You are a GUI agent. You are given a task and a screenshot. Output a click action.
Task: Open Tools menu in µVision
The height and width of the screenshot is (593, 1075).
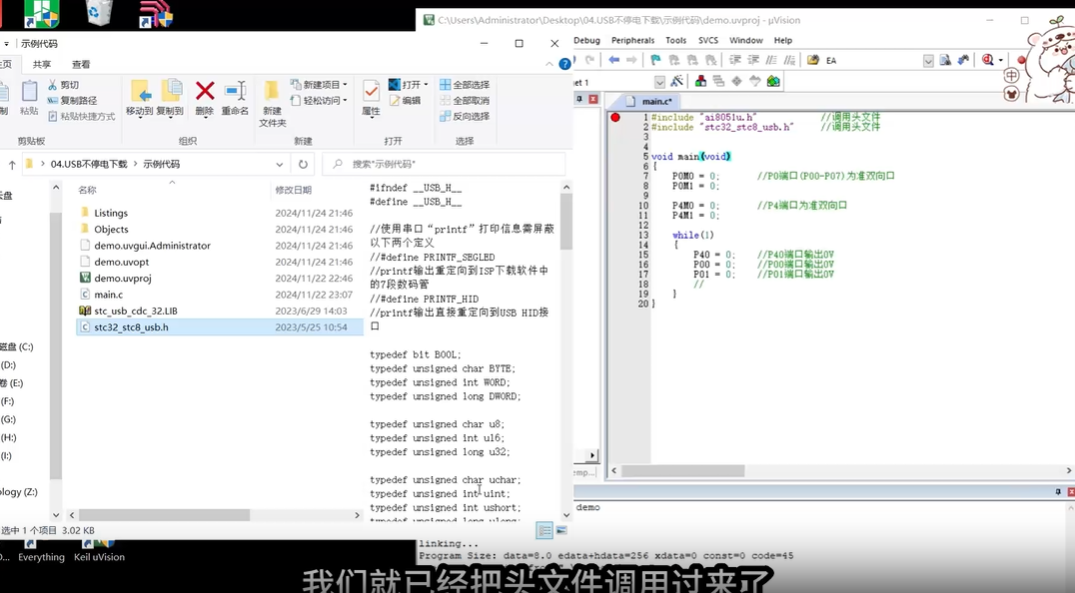(675, 40)
